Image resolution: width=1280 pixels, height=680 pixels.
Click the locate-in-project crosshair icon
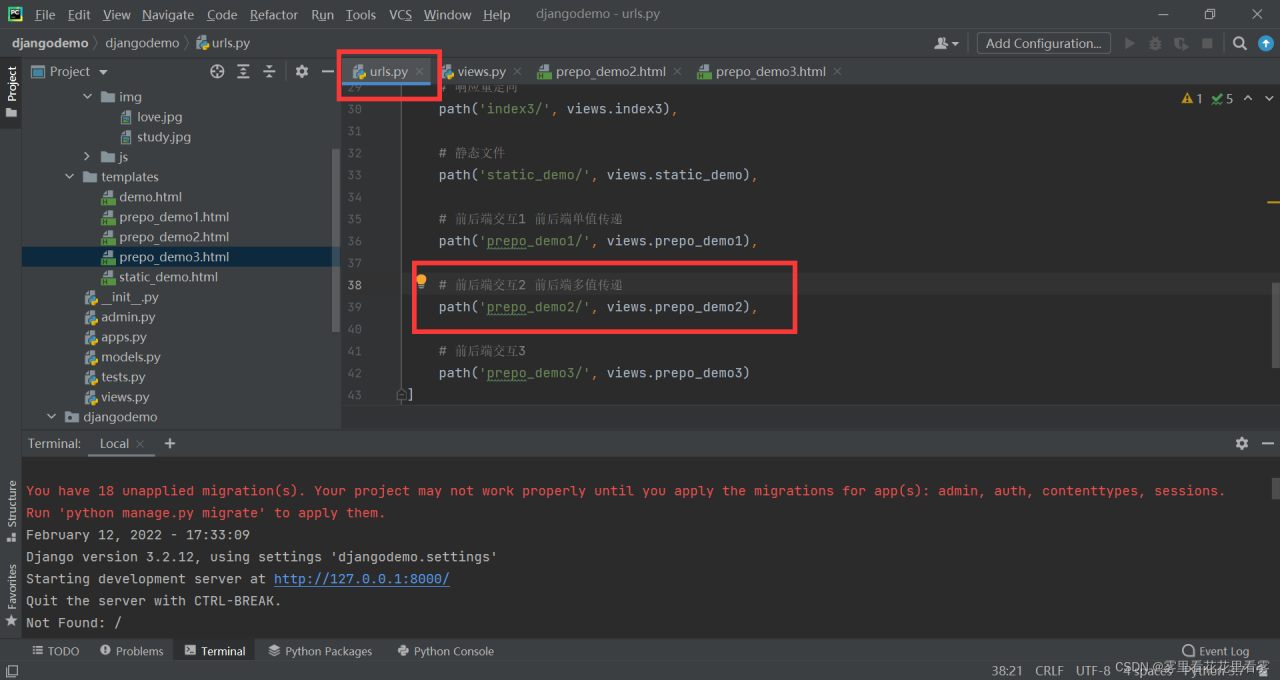point(217,71)
